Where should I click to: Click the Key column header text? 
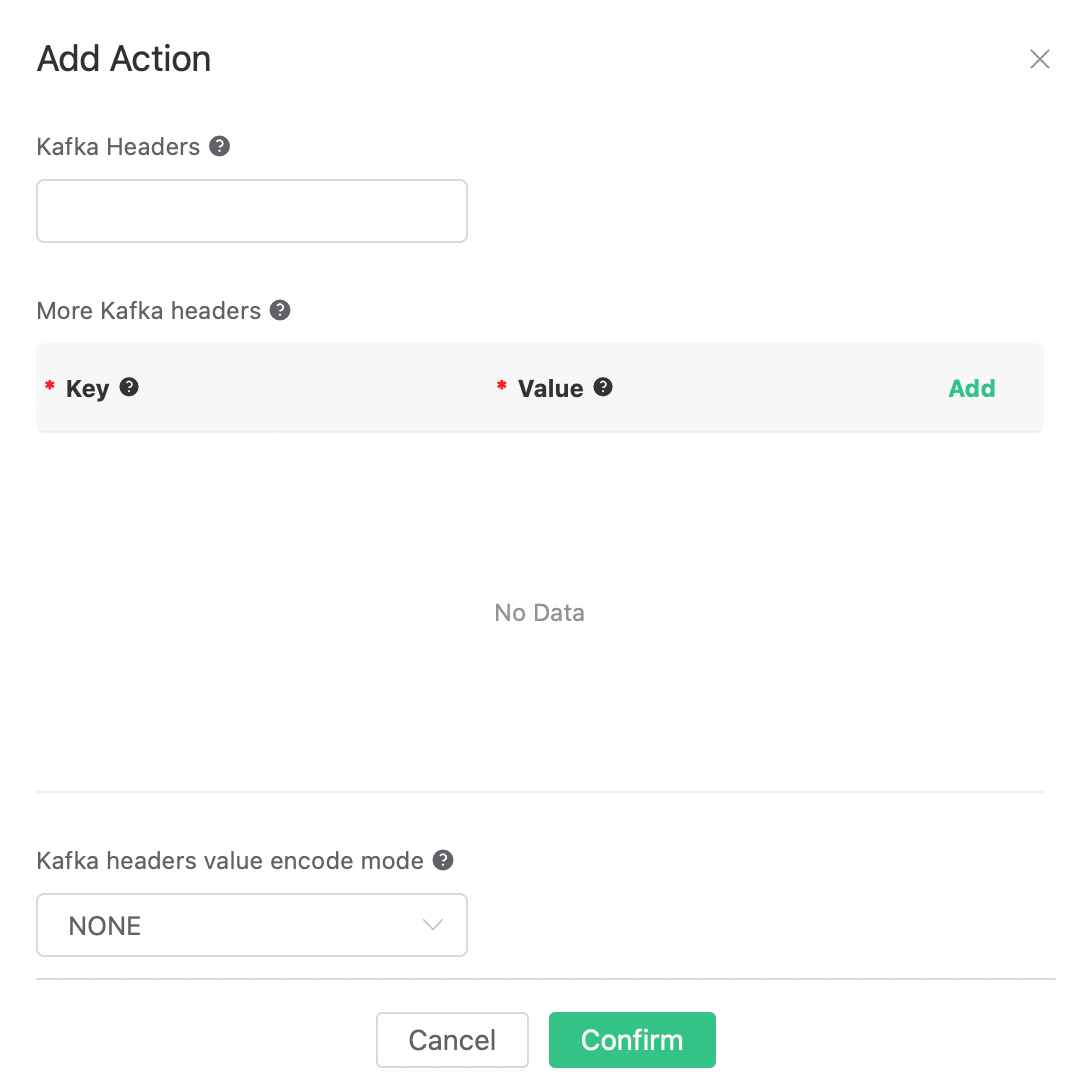[87, 389]
